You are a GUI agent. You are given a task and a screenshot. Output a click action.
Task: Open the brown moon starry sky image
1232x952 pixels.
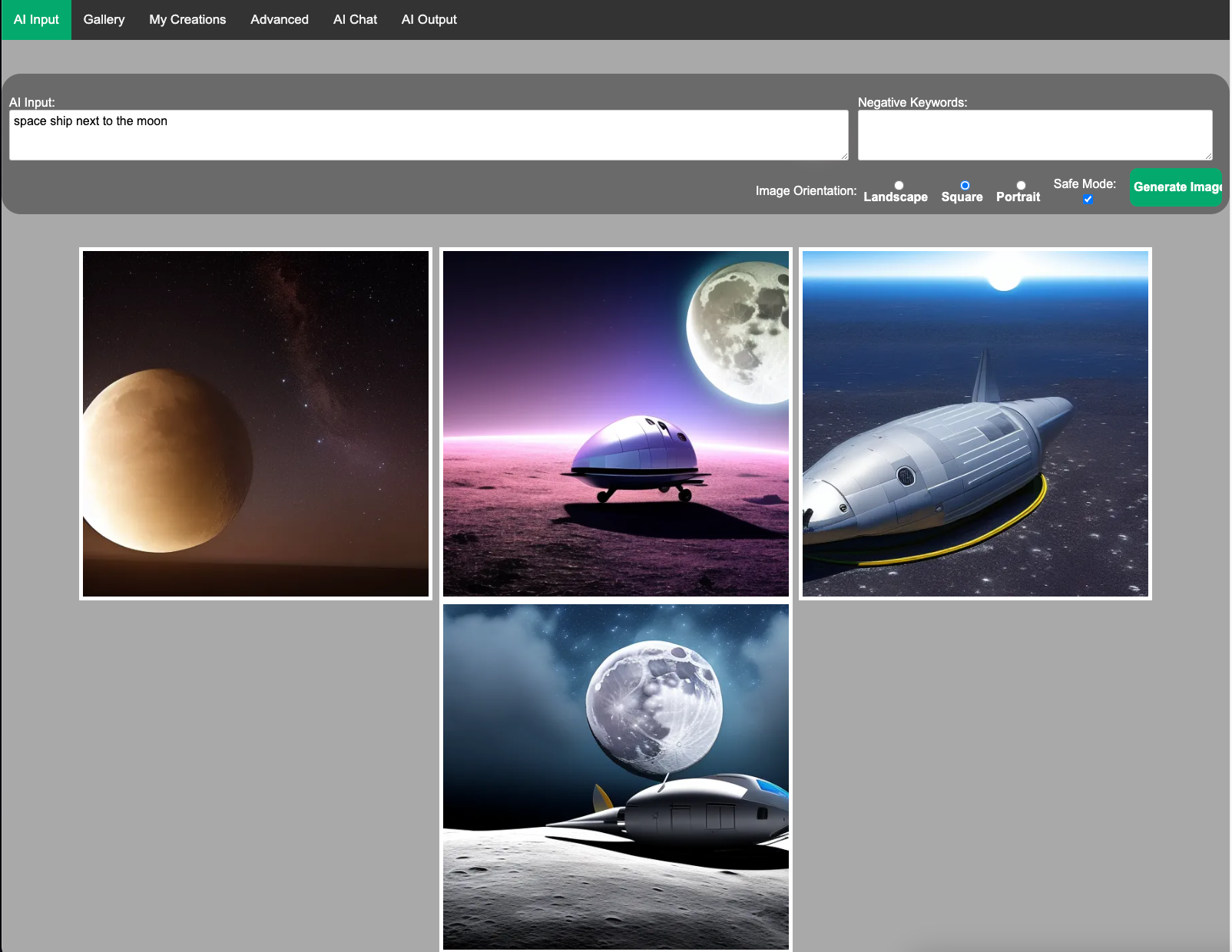point(256,424)
